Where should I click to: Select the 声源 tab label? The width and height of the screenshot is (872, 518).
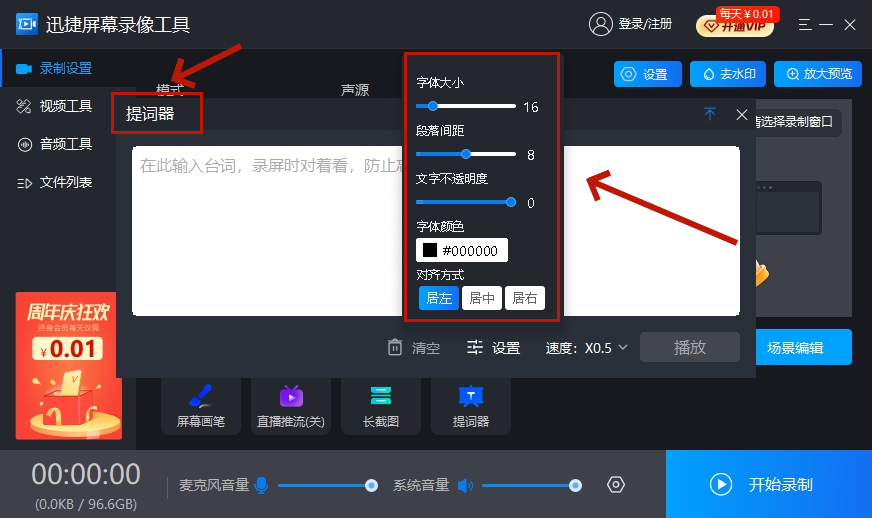pyautogui.click(x=355, y=90)
